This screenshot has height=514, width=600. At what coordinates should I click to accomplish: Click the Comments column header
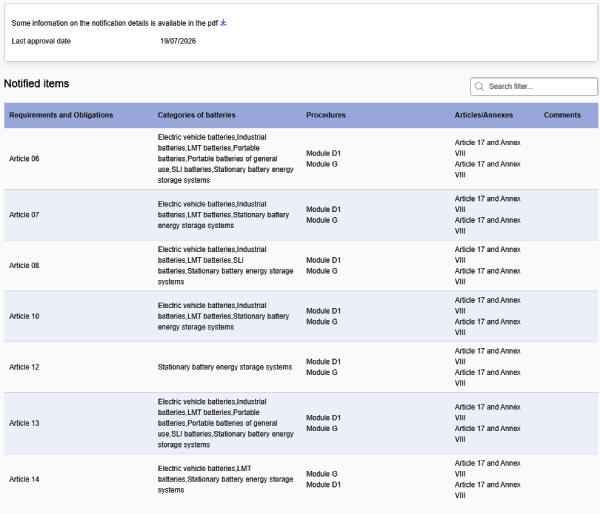tap(562, 115)
